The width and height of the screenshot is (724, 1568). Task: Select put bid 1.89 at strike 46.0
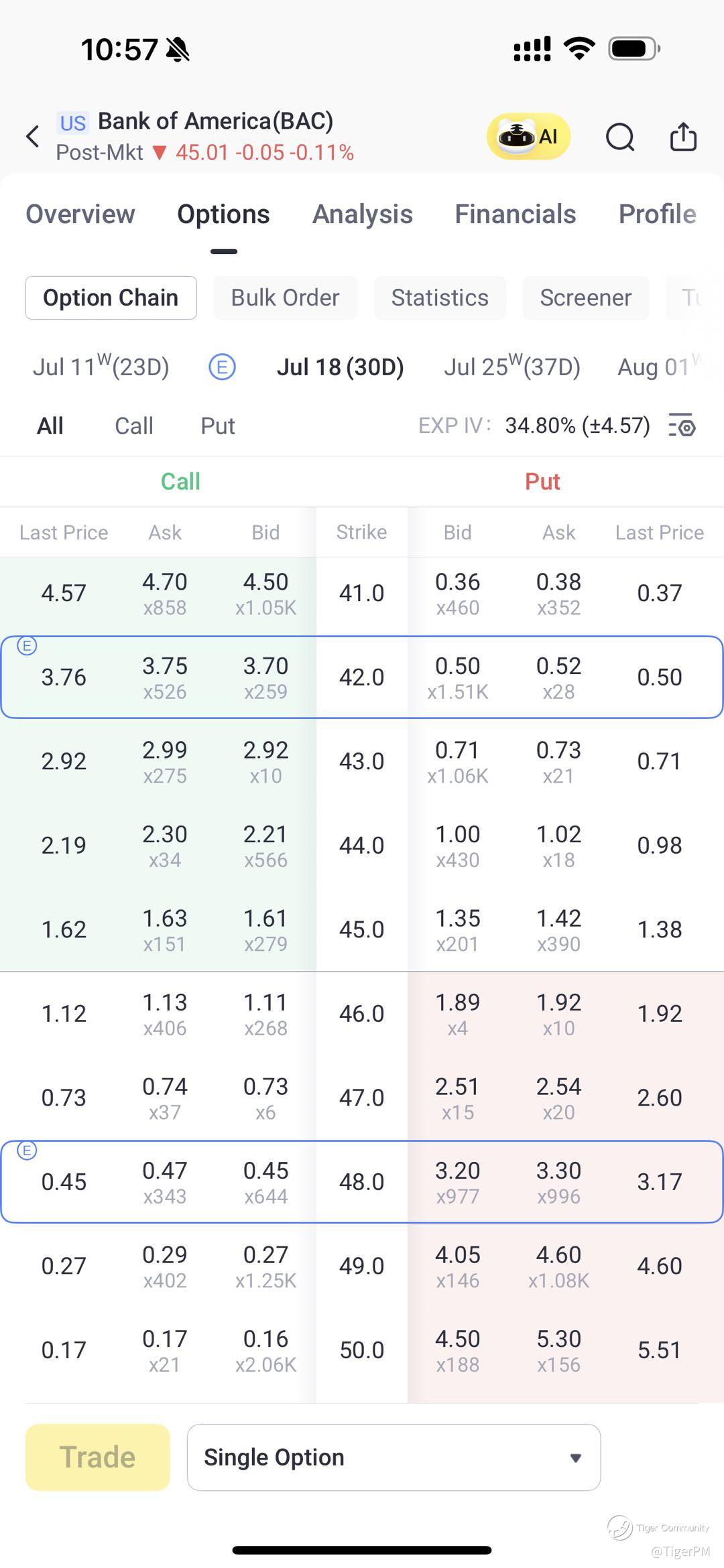coord(458,1014)
